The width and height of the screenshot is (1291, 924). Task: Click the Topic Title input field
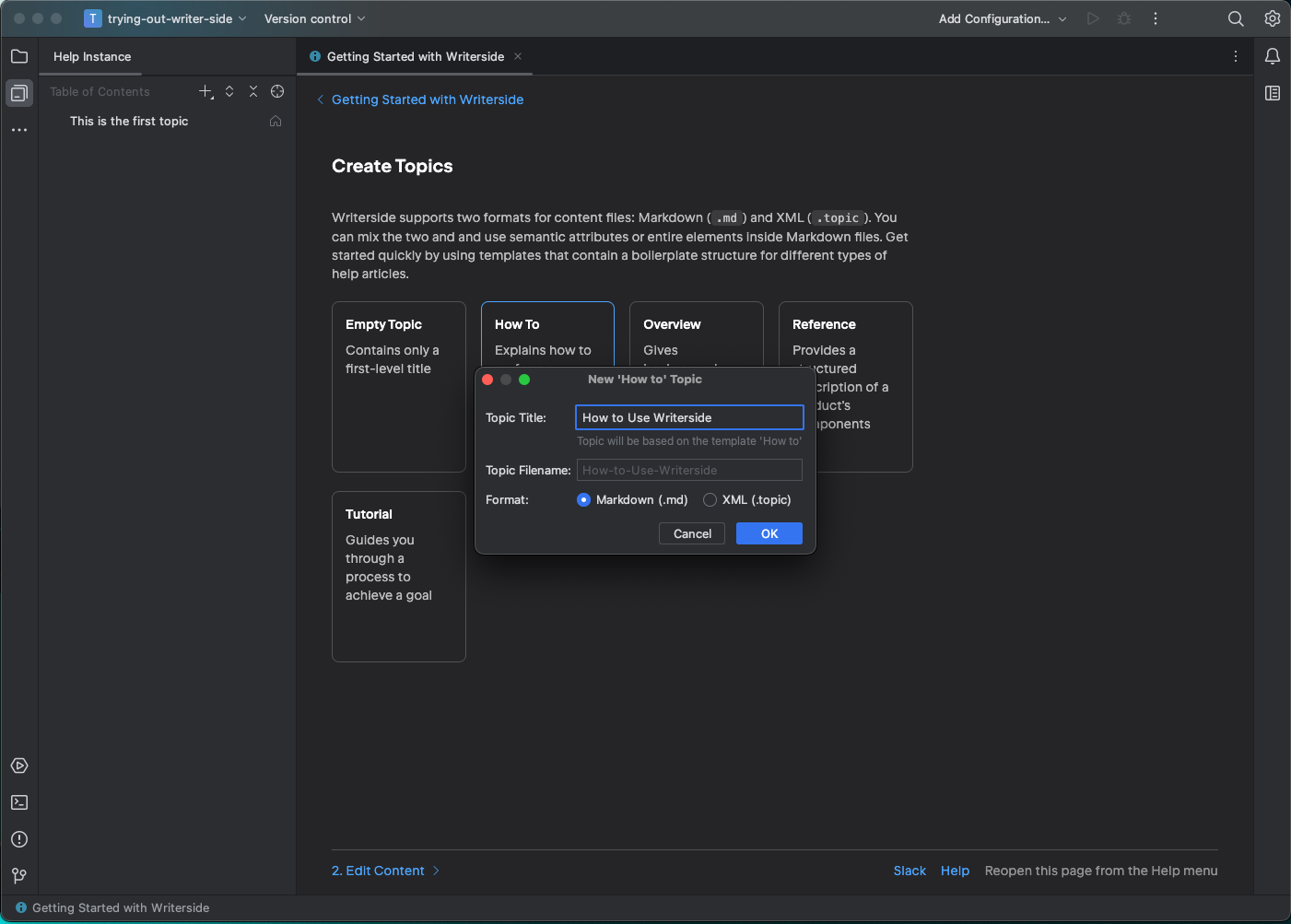(689, 417)
